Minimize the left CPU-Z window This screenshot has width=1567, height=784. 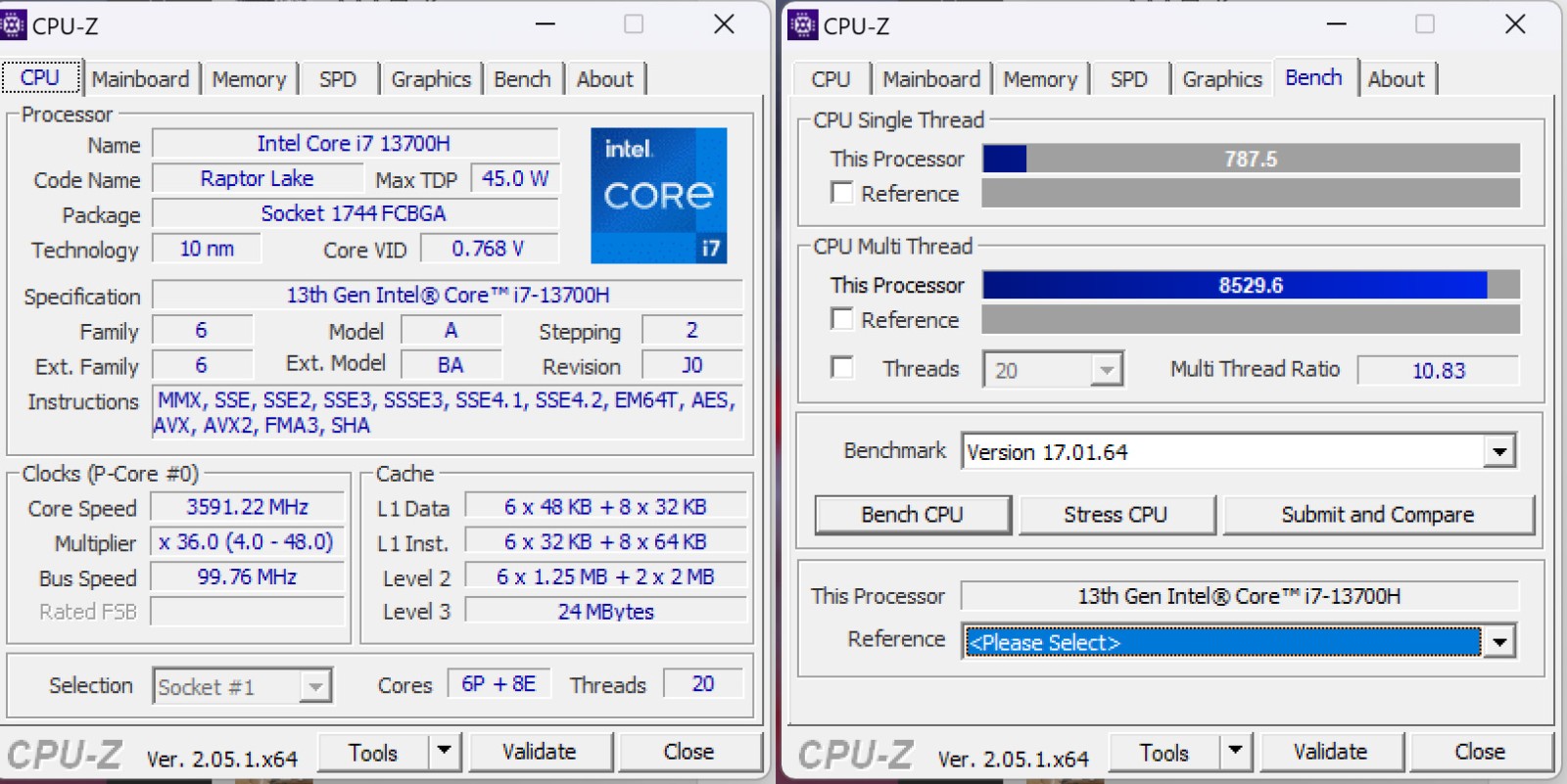[x=546, y=24]
